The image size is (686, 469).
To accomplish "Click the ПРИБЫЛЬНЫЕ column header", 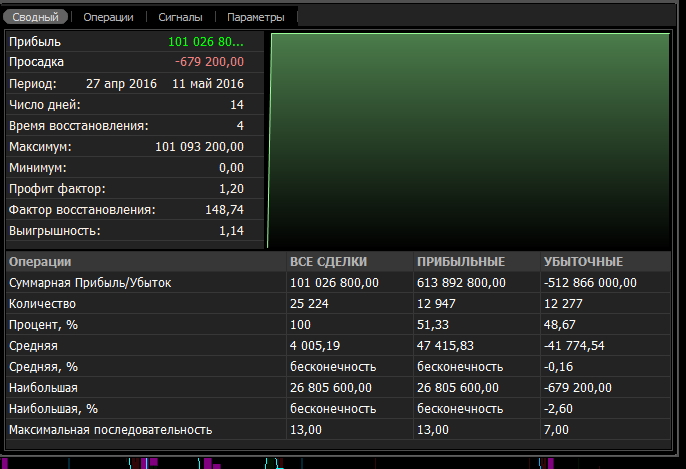I will pyautogui.click(x=461, y=261).
